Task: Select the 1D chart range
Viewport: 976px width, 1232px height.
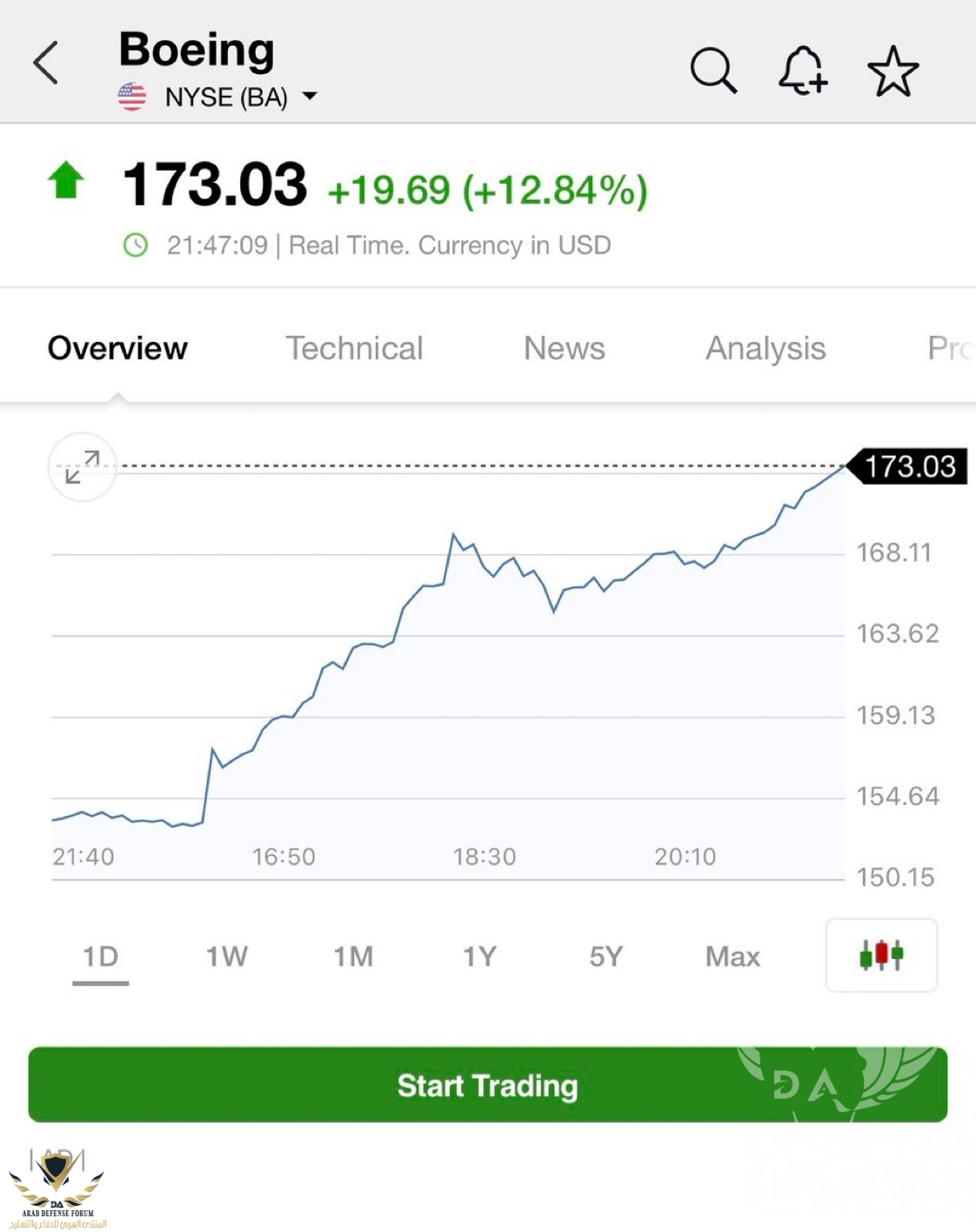Action: tap(101, 957)
